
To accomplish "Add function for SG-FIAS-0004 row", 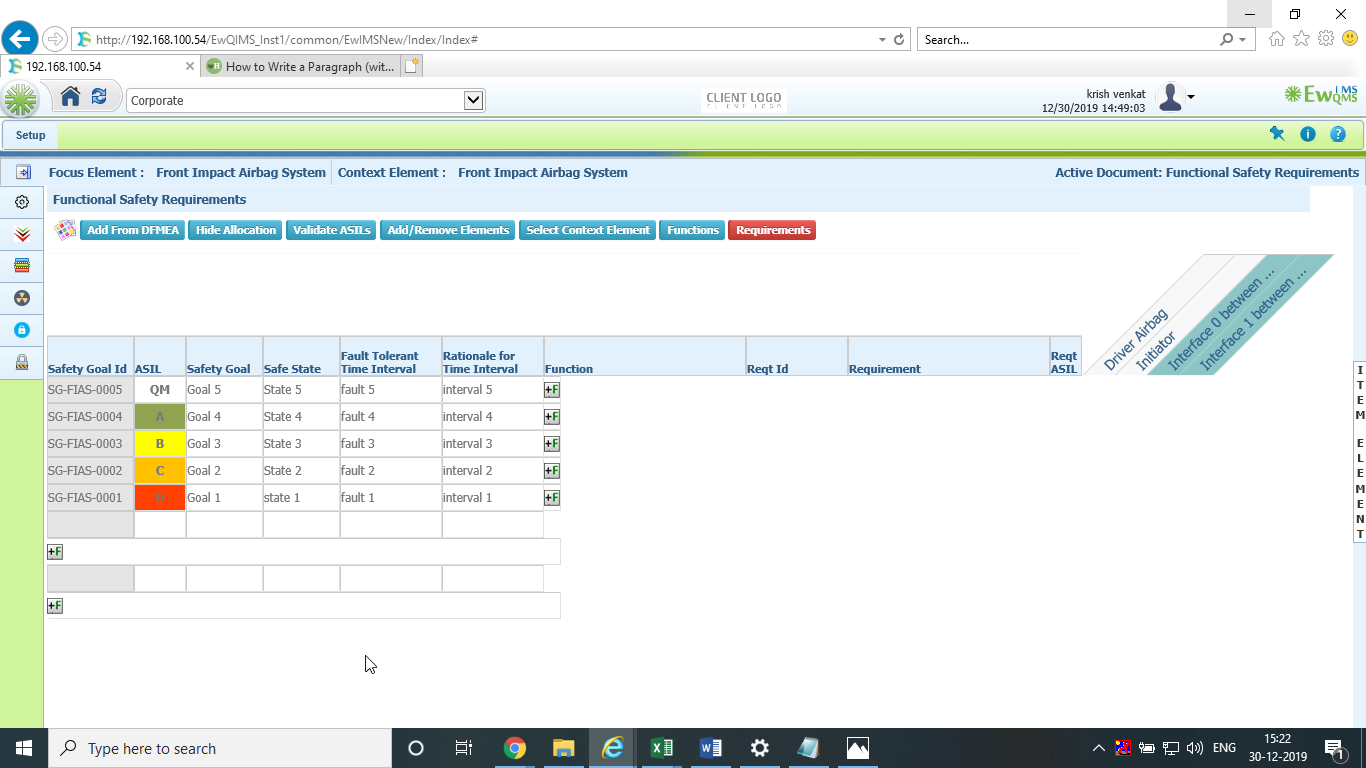I will [x=552, y=417].
